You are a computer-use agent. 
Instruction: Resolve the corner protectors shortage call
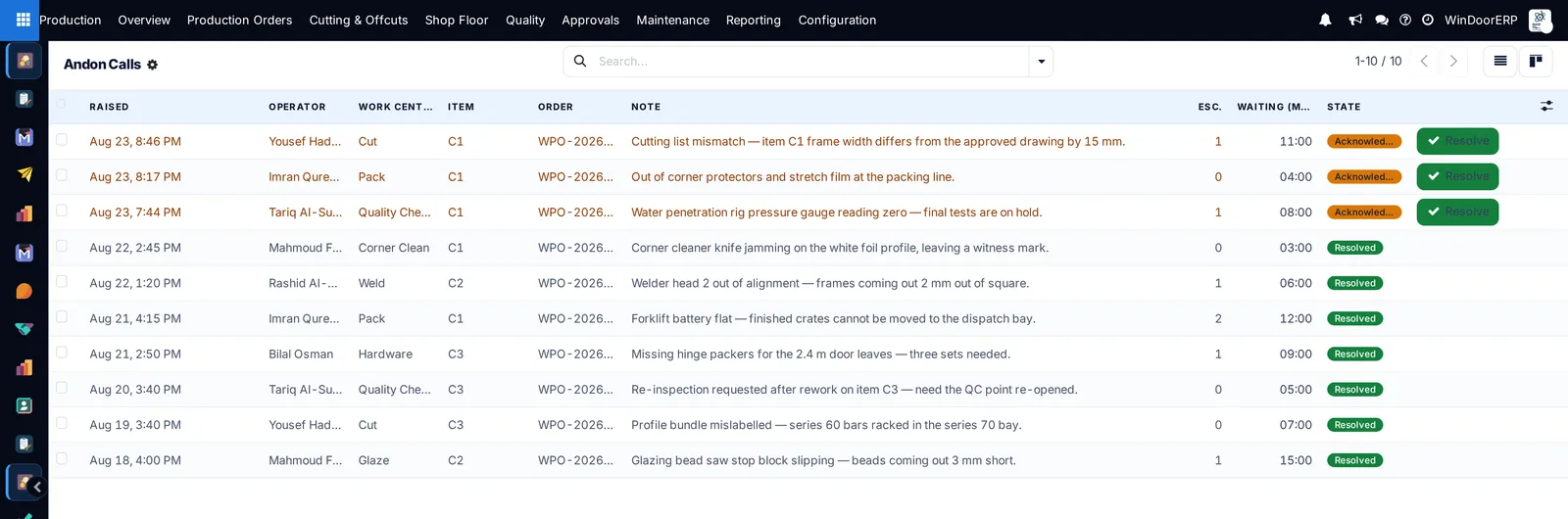tap(1457, 176)
